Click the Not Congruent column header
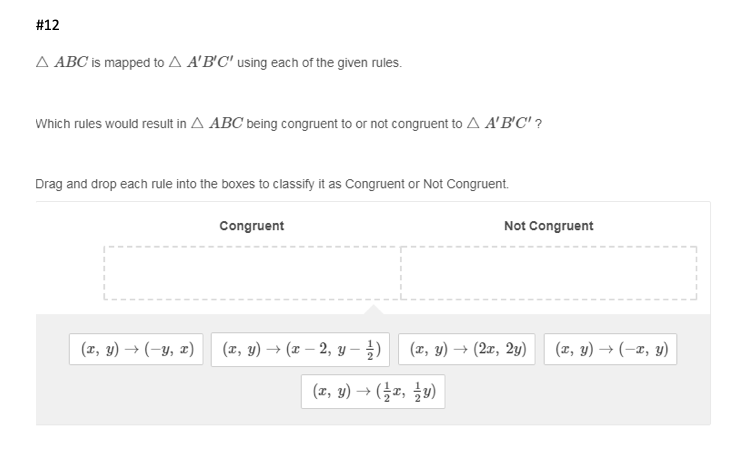Viewport: 756px width, 454px height. (x=548, y=226)
